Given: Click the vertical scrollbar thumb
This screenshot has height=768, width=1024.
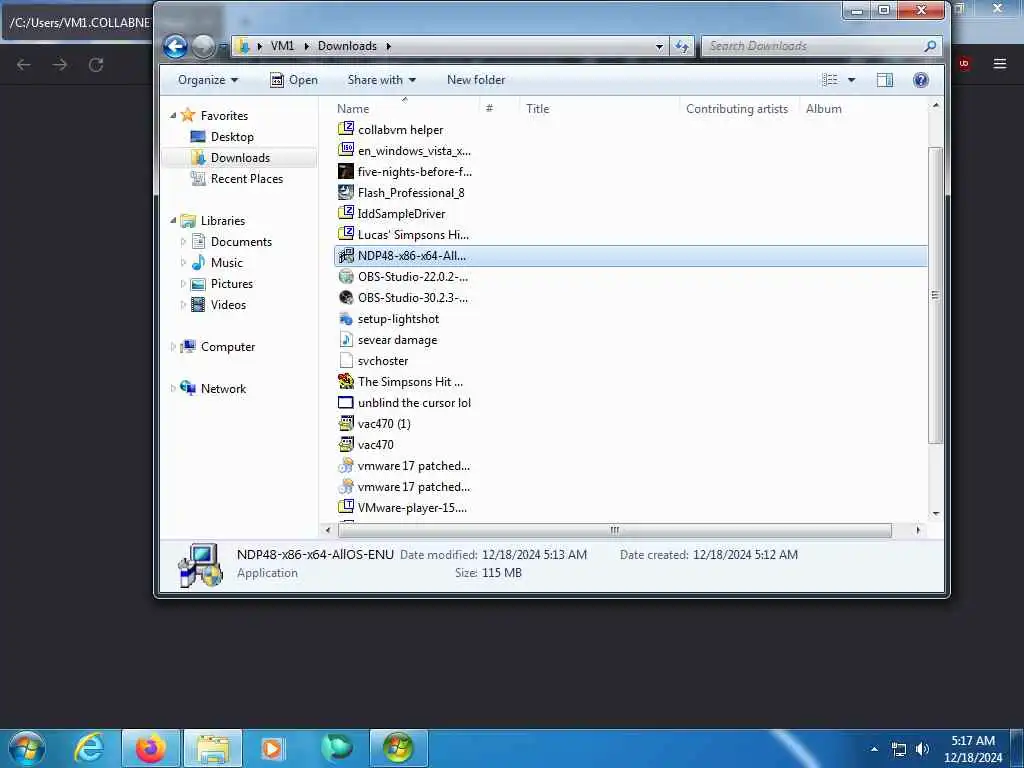Looking at the screenshot, I should pyautogui.click(x=935, y=295).
